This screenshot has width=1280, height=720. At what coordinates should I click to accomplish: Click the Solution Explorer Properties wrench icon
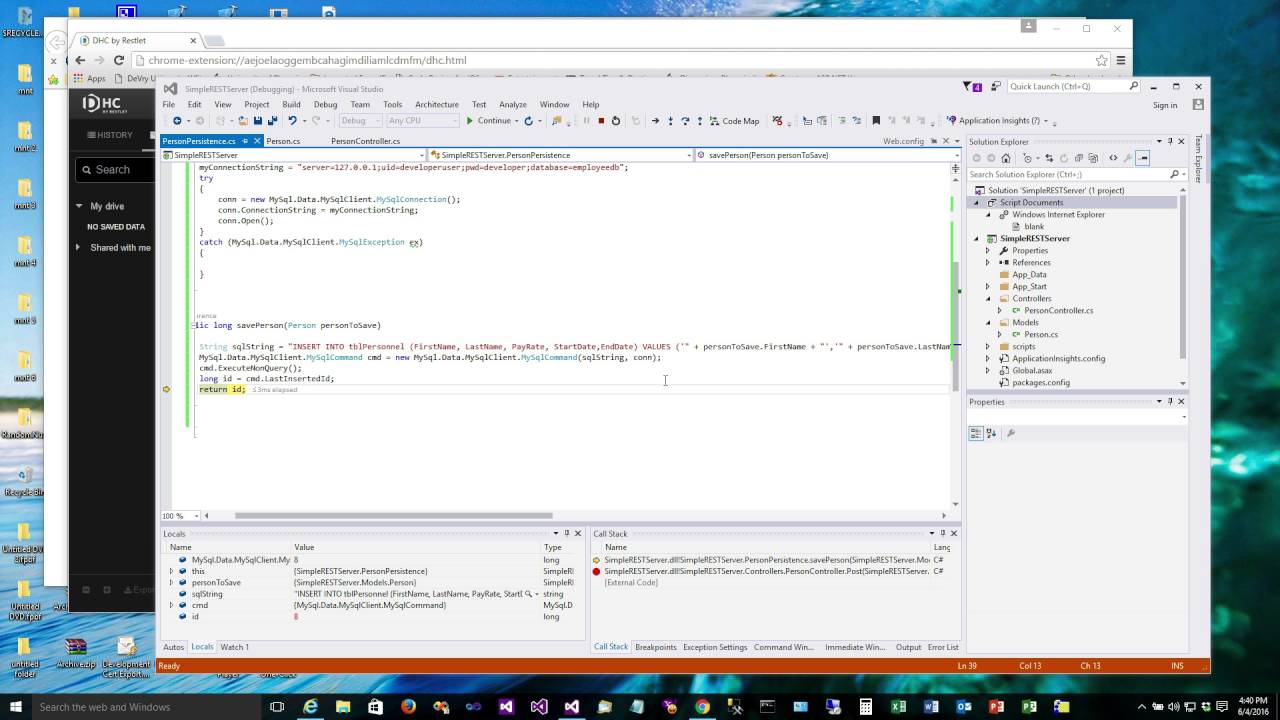tap(1128, 158)
